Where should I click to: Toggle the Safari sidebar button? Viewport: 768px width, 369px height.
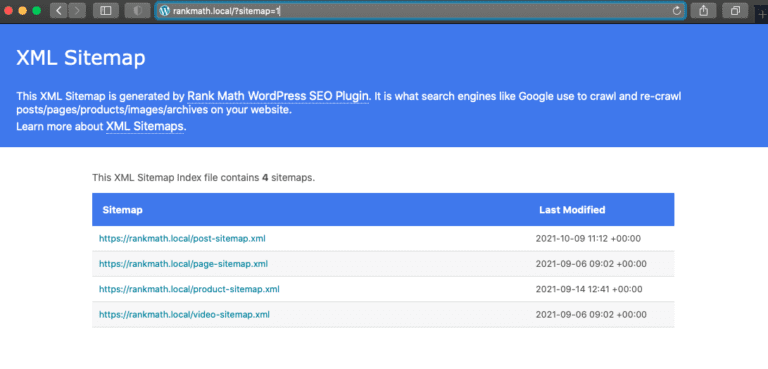[106, 11]
